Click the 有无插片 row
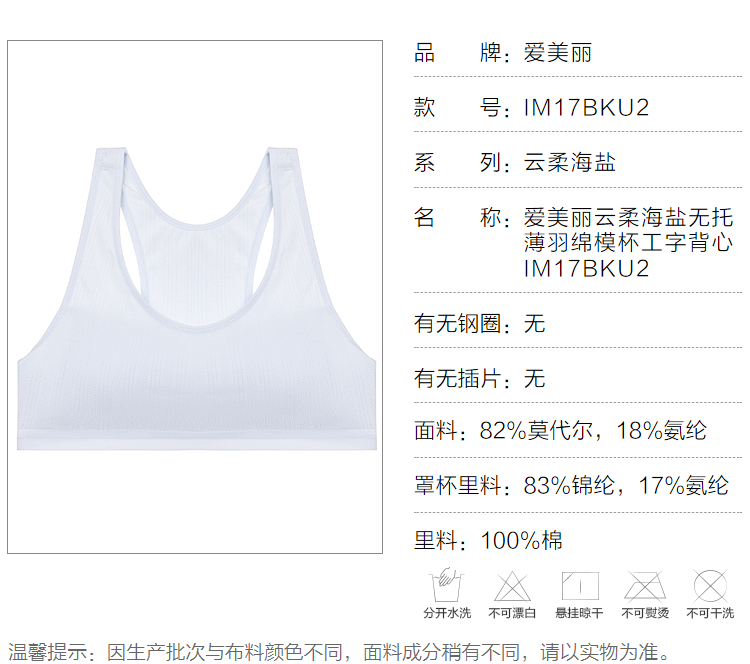This screenshot has width=750, height=664. [480, 378]
